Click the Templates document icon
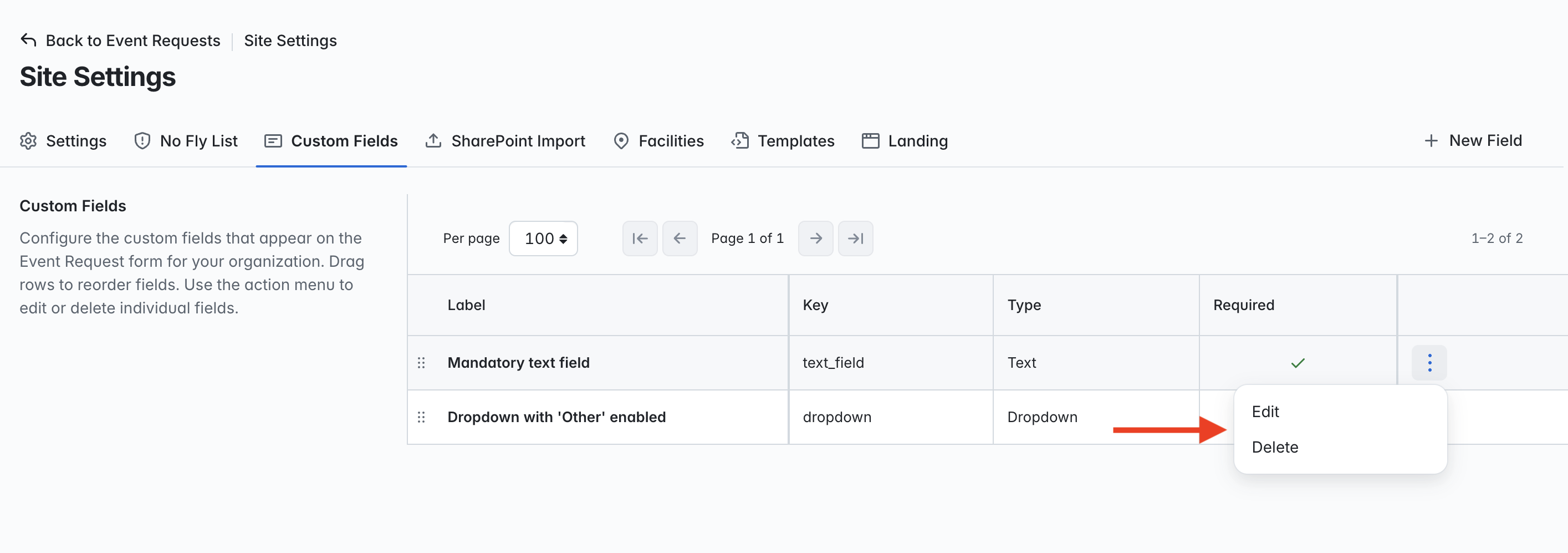 point(740,141)
